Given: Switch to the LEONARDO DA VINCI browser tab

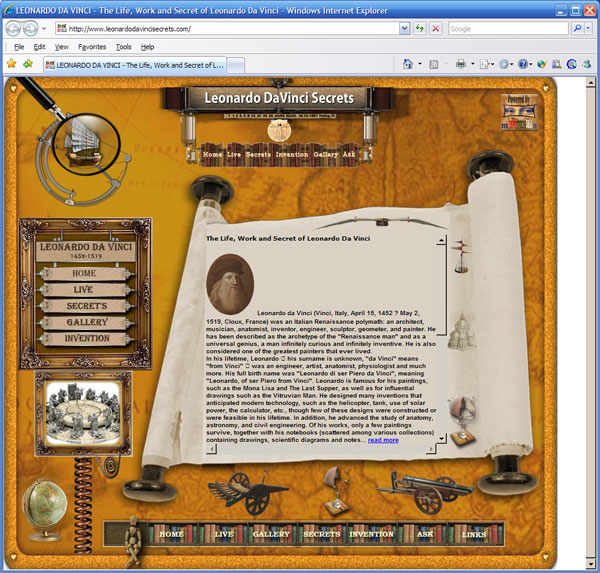Looking at the screenshot, I should tap(135, 64).
